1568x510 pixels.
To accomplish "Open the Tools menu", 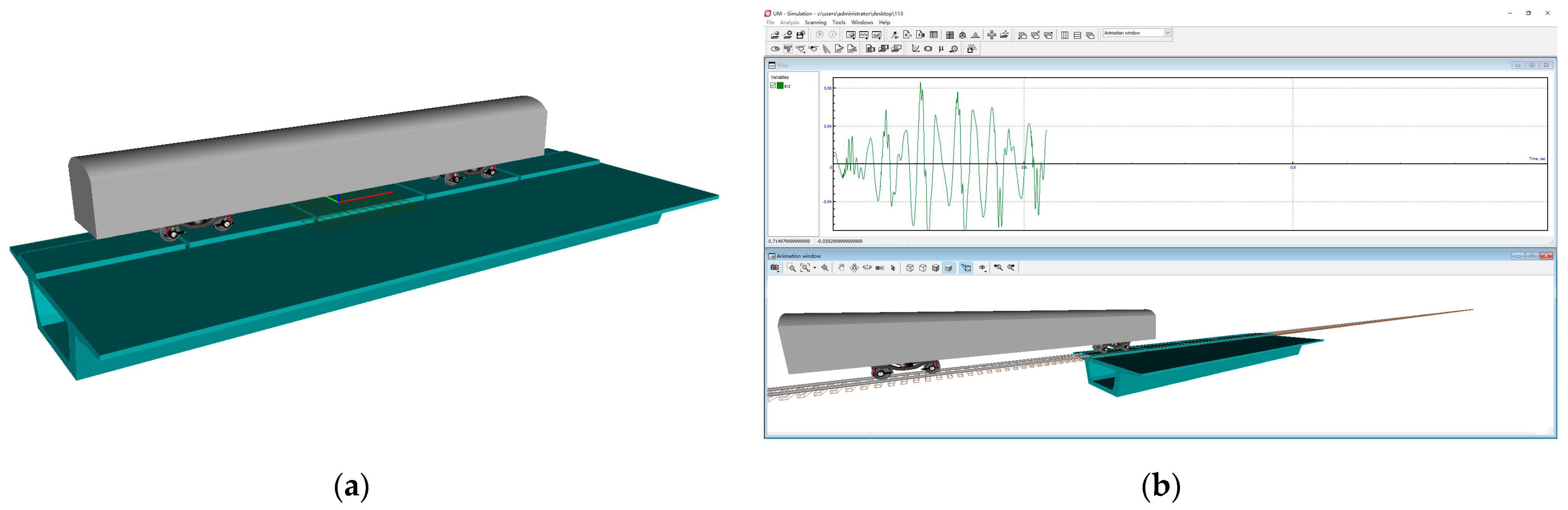I will point(838,23).
